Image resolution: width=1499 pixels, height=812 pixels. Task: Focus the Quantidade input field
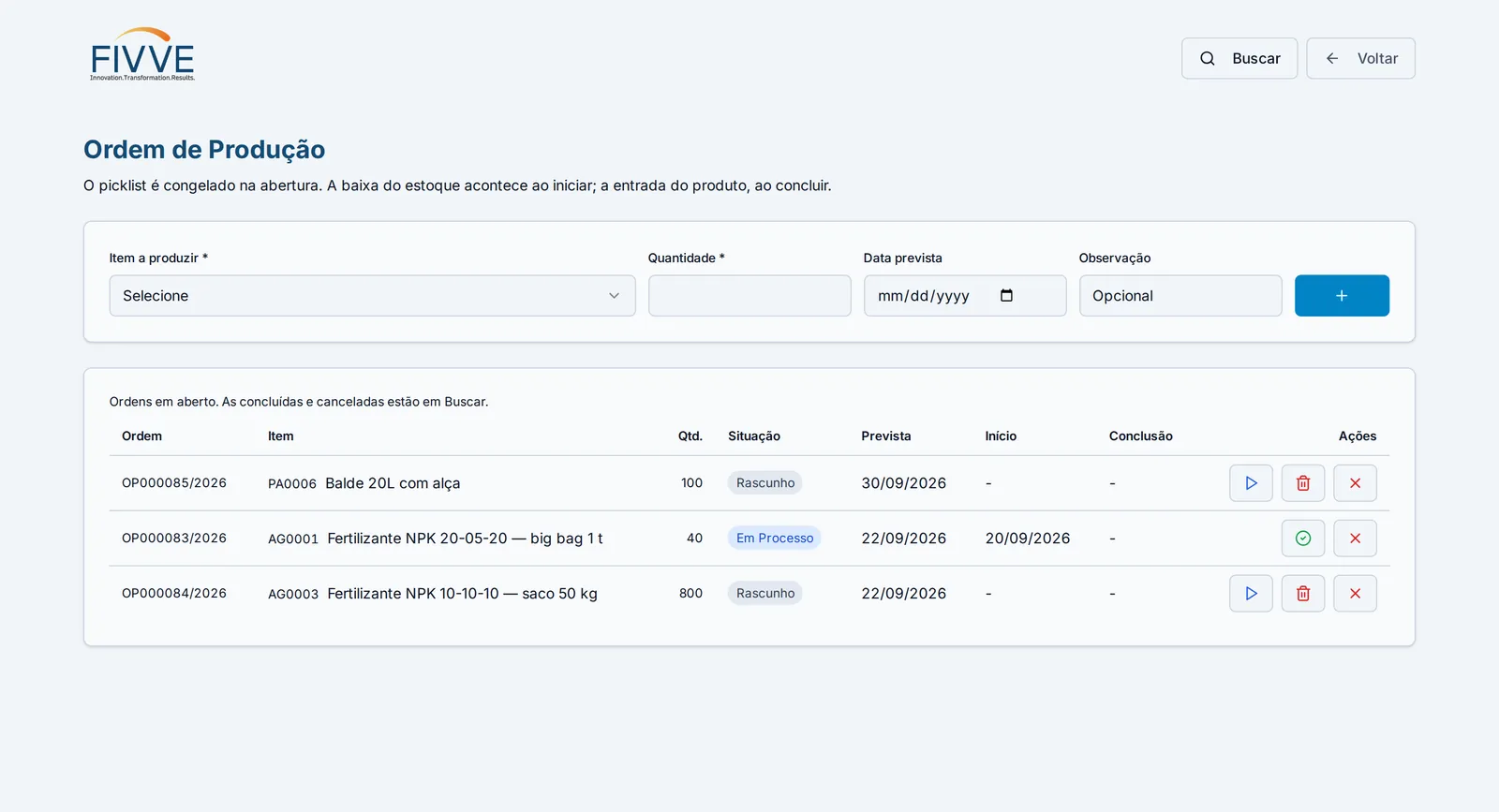749,296
